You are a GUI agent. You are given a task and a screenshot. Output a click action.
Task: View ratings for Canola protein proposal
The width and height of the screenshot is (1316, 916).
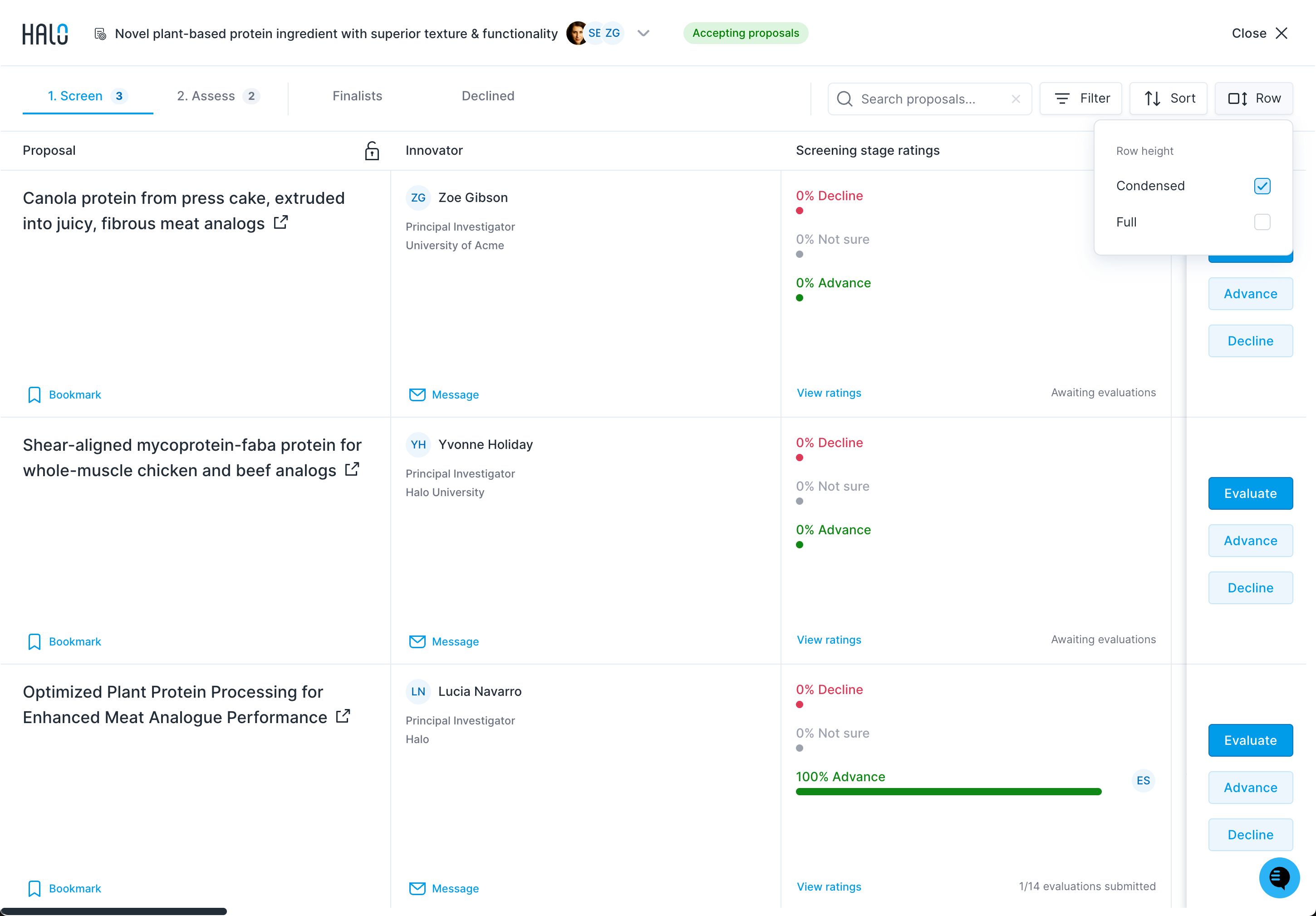[x=829, y=393]
